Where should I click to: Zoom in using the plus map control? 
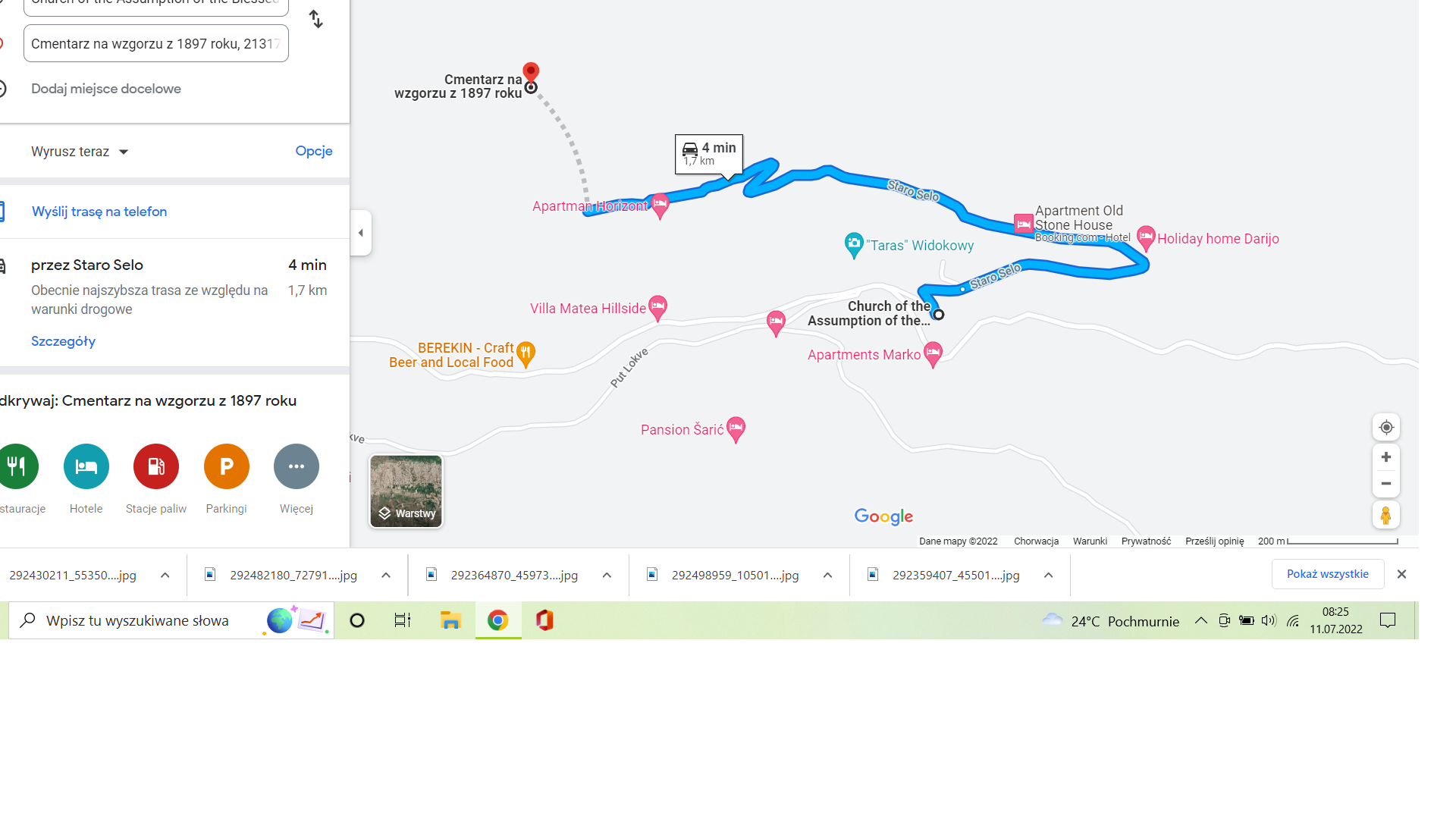(1385, 457)
